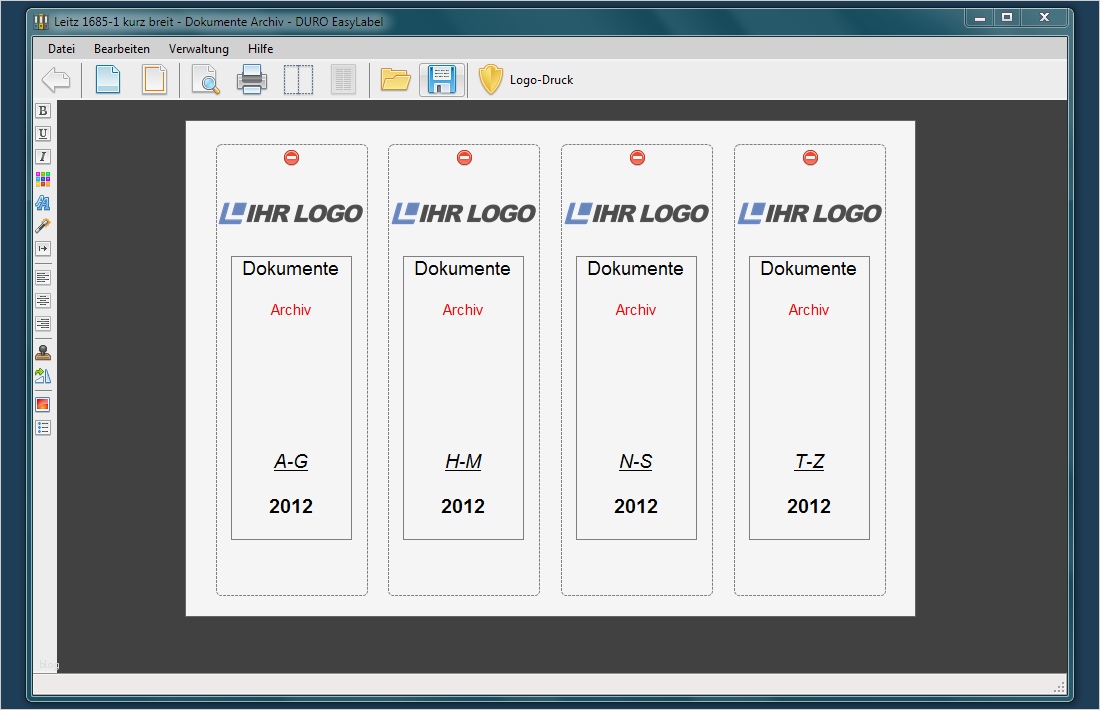The image size is (1100, 710).
Task: Maximize the DURO EasyLabel window
Action: [x=1007, y=18]
